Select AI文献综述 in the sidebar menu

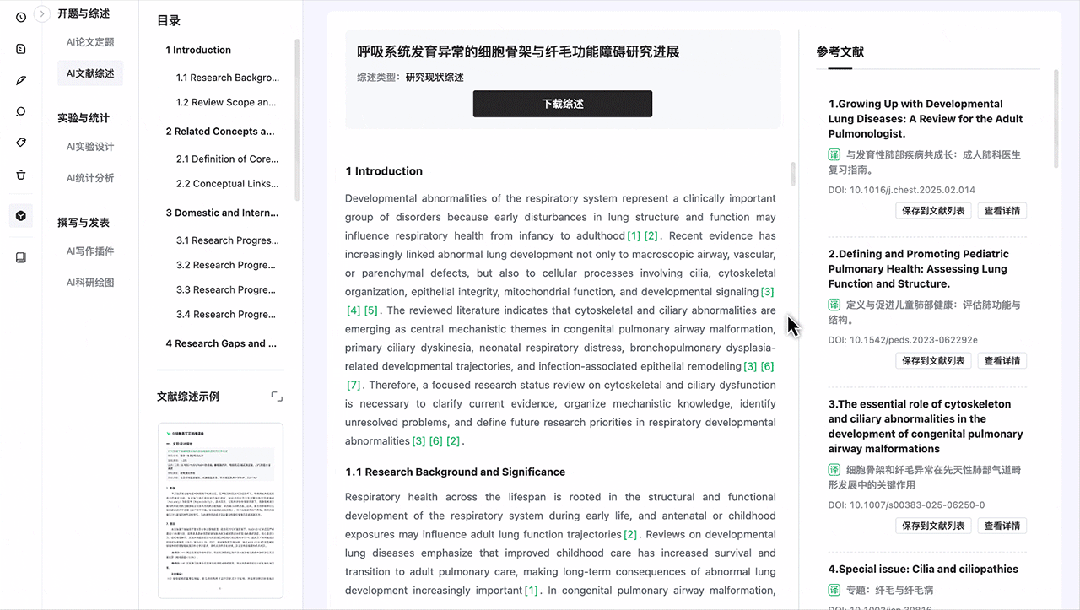coord(90,74)
